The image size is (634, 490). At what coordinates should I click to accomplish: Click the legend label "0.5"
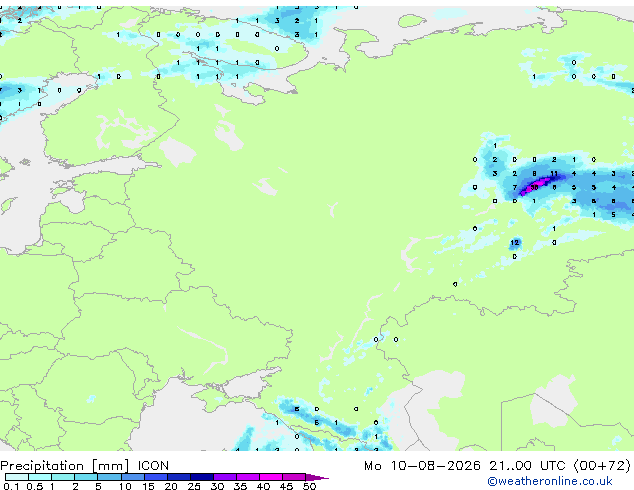click(x=34, y=486)
